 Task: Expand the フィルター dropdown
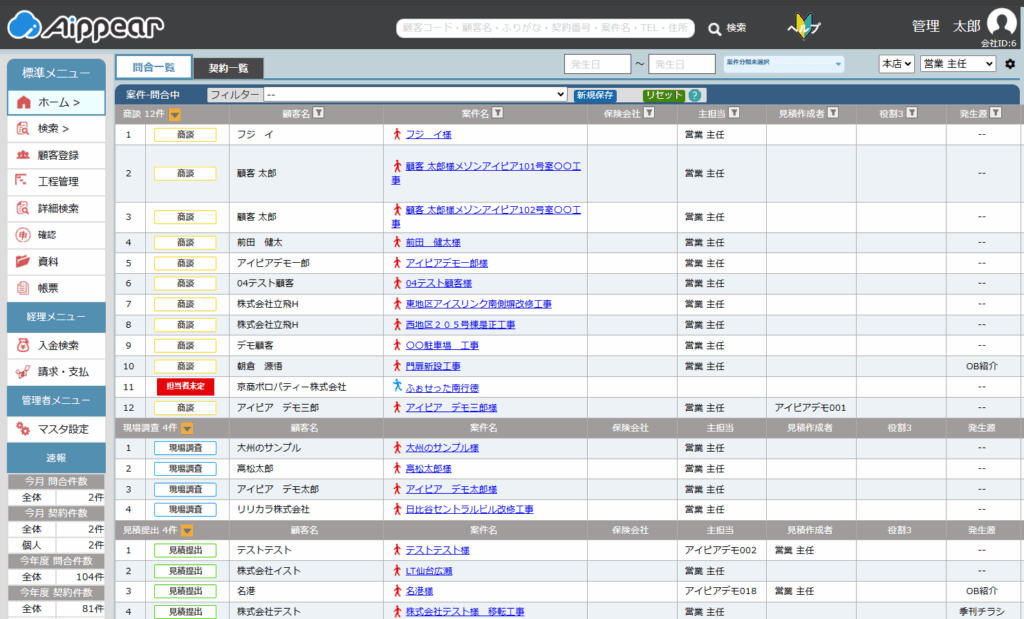(415, 94)
